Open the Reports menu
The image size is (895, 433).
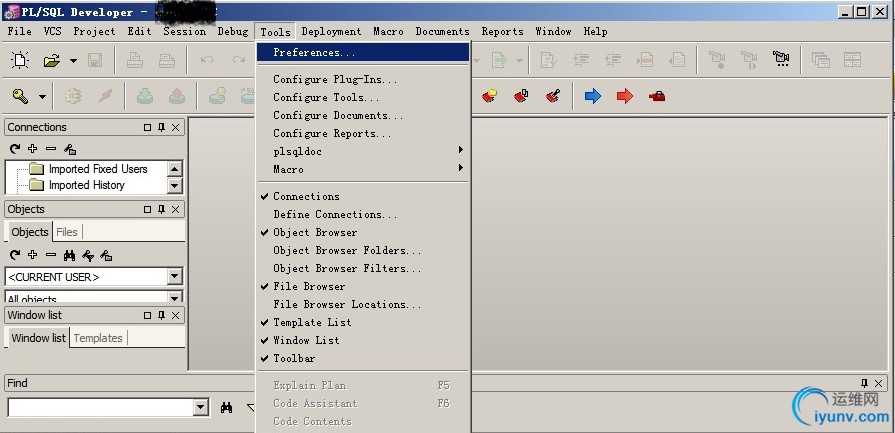[x=502, y=31]
